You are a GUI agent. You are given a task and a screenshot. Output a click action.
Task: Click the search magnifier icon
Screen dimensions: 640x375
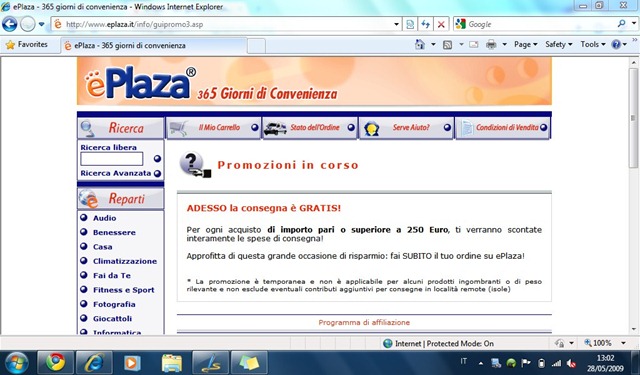pyautogui.click(x=621, y=24)
